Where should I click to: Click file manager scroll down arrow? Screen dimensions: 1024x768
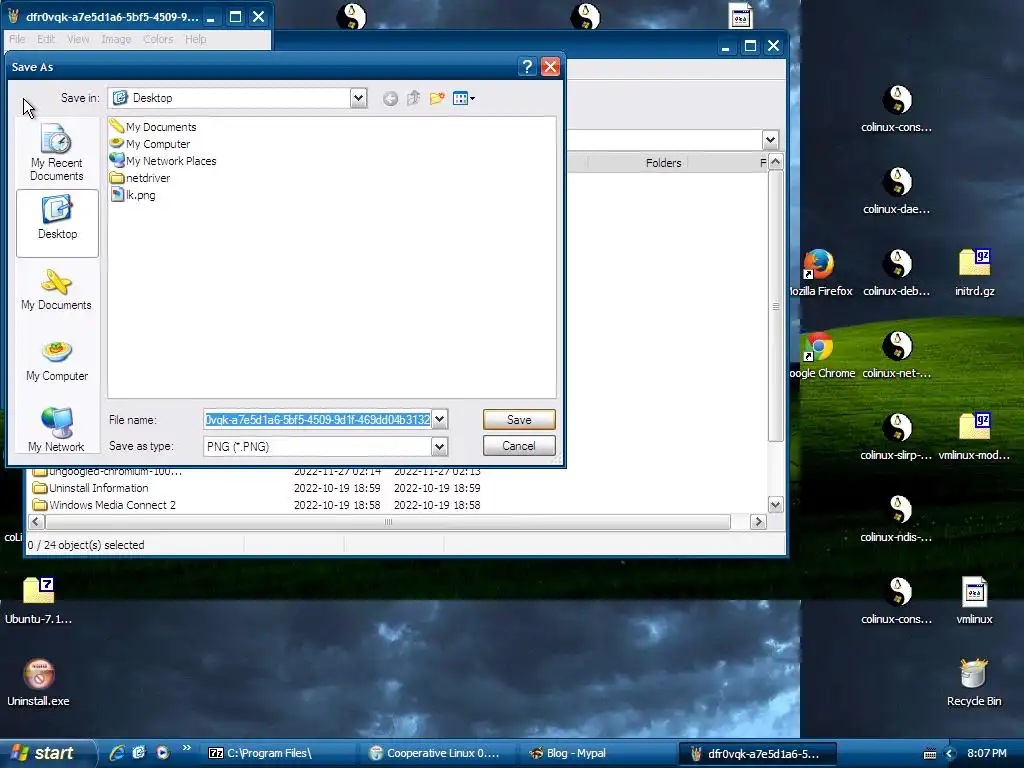point(775,504)
